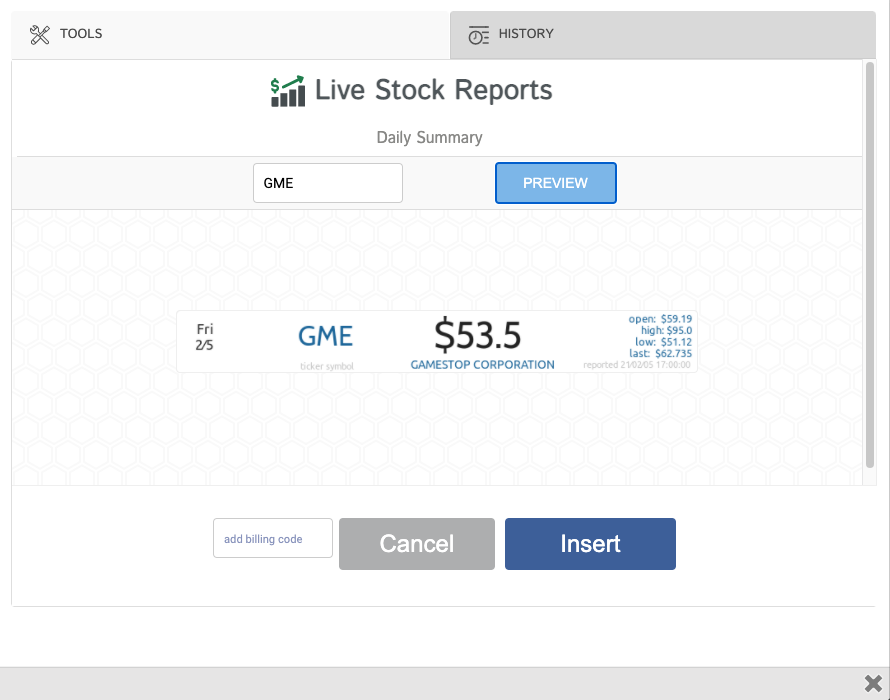Click the reported 21/02/05 17:00:00 timestamp
This screenshot has width=890, height=700.
click(637, 365)
